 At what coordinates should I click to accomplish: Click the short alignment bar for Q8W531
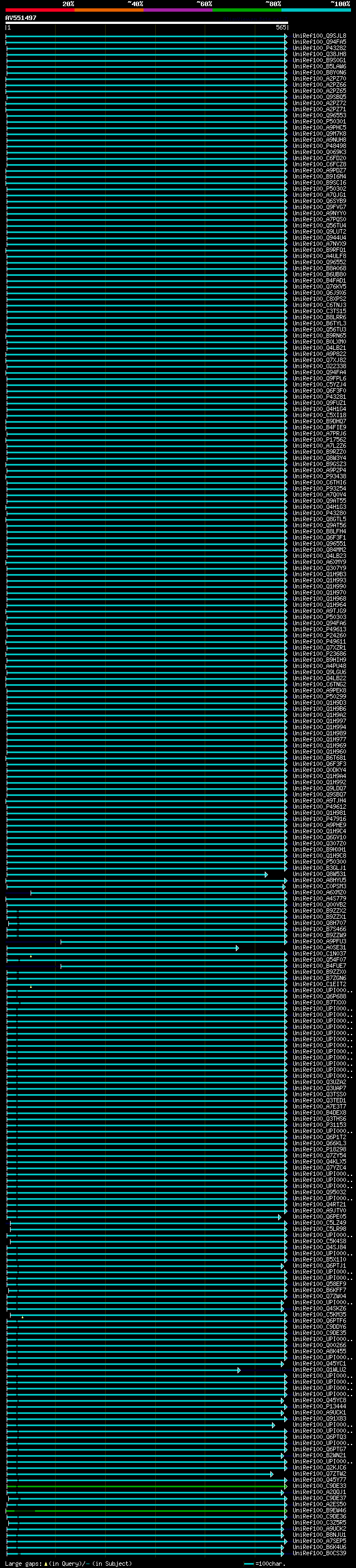point(137,875)
